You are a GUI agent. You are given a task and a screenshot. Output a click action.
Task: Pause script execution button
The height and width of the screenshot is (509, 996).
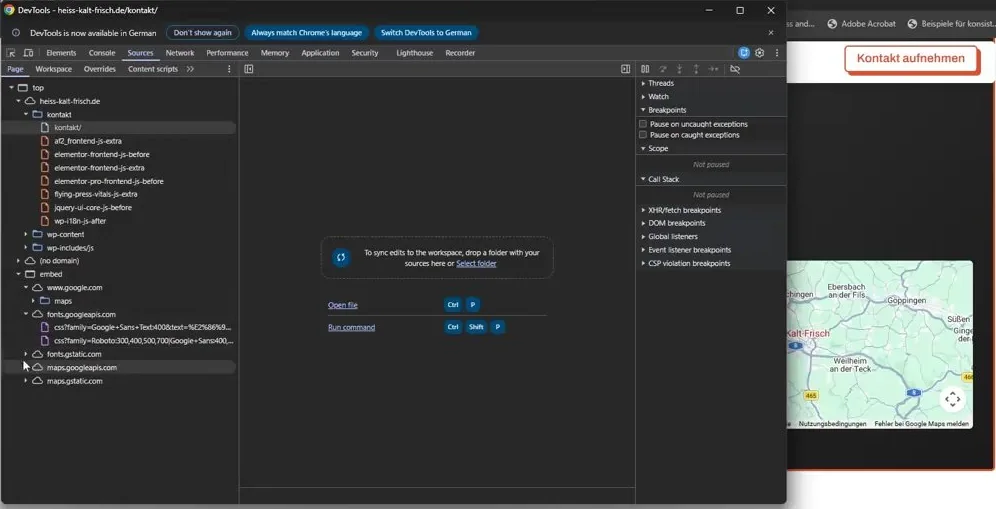point(645,69)
